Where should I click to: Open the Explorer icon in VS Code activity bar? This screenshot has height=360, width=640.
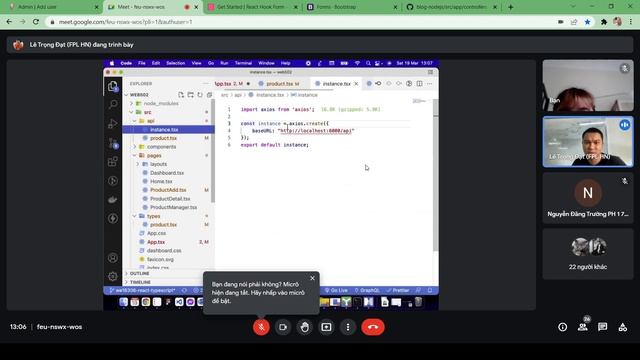tap(113, 86)
